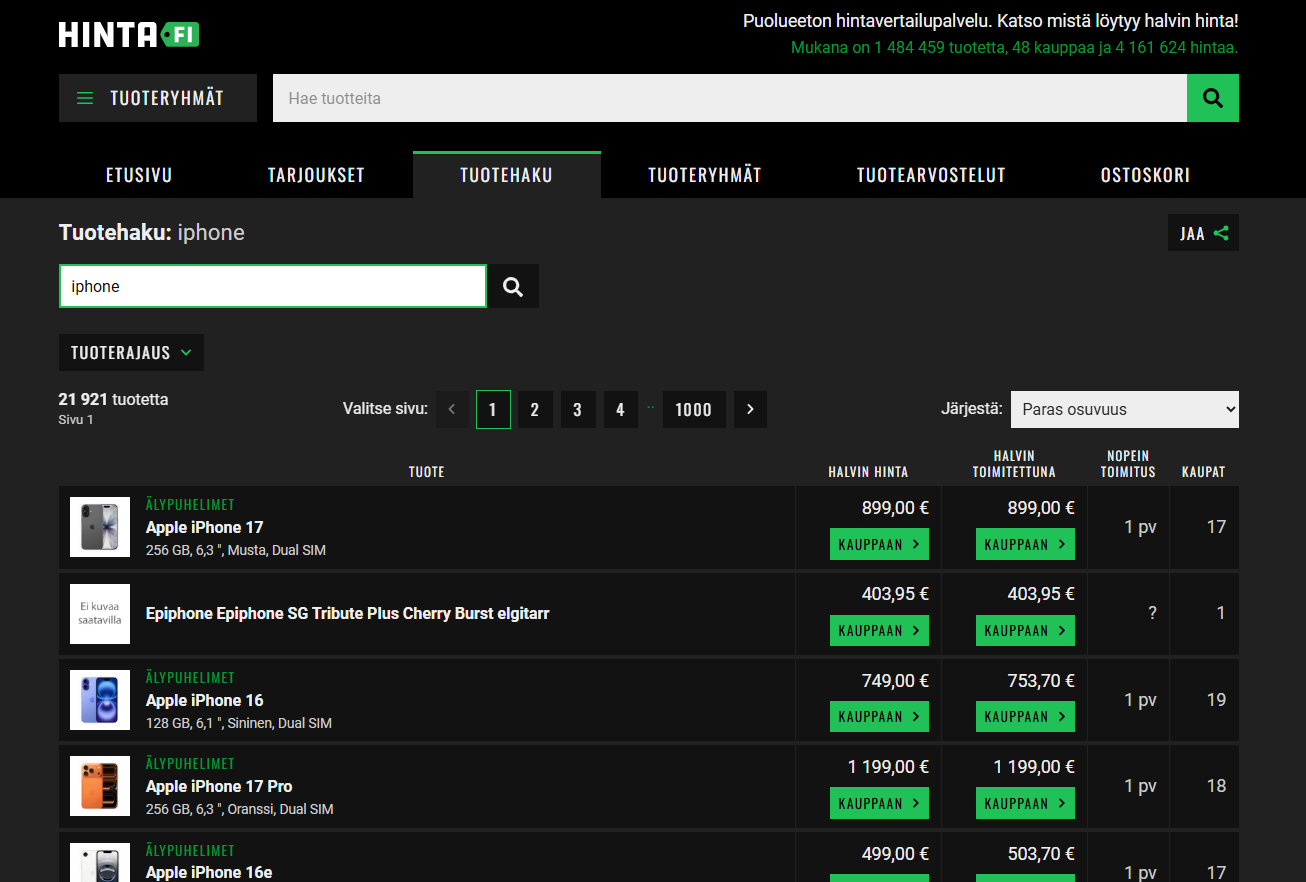Click the Halvin hinta column header
The height and width of the screenshot is (882, 1306).
point(868,472)
